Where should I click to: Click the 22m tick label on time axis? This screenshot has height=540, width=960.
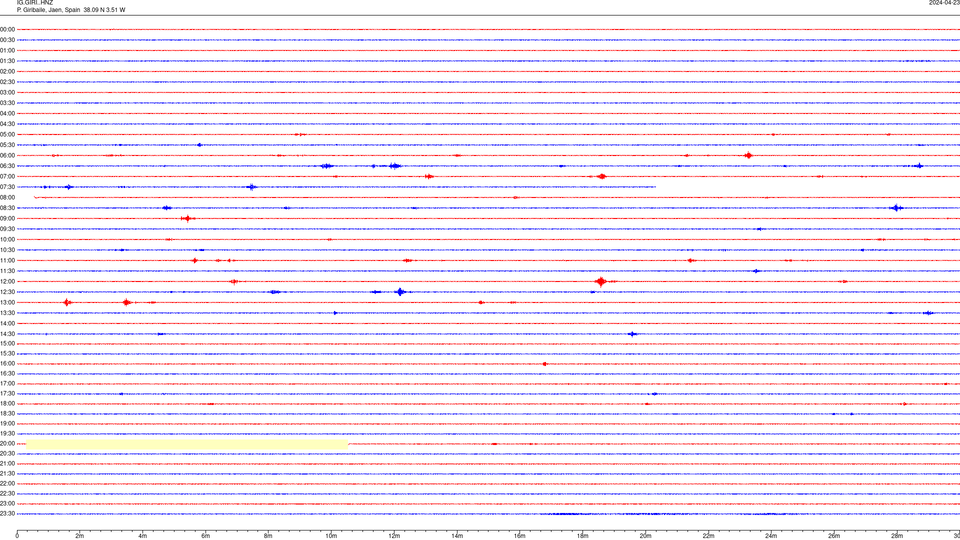point(708,536)
